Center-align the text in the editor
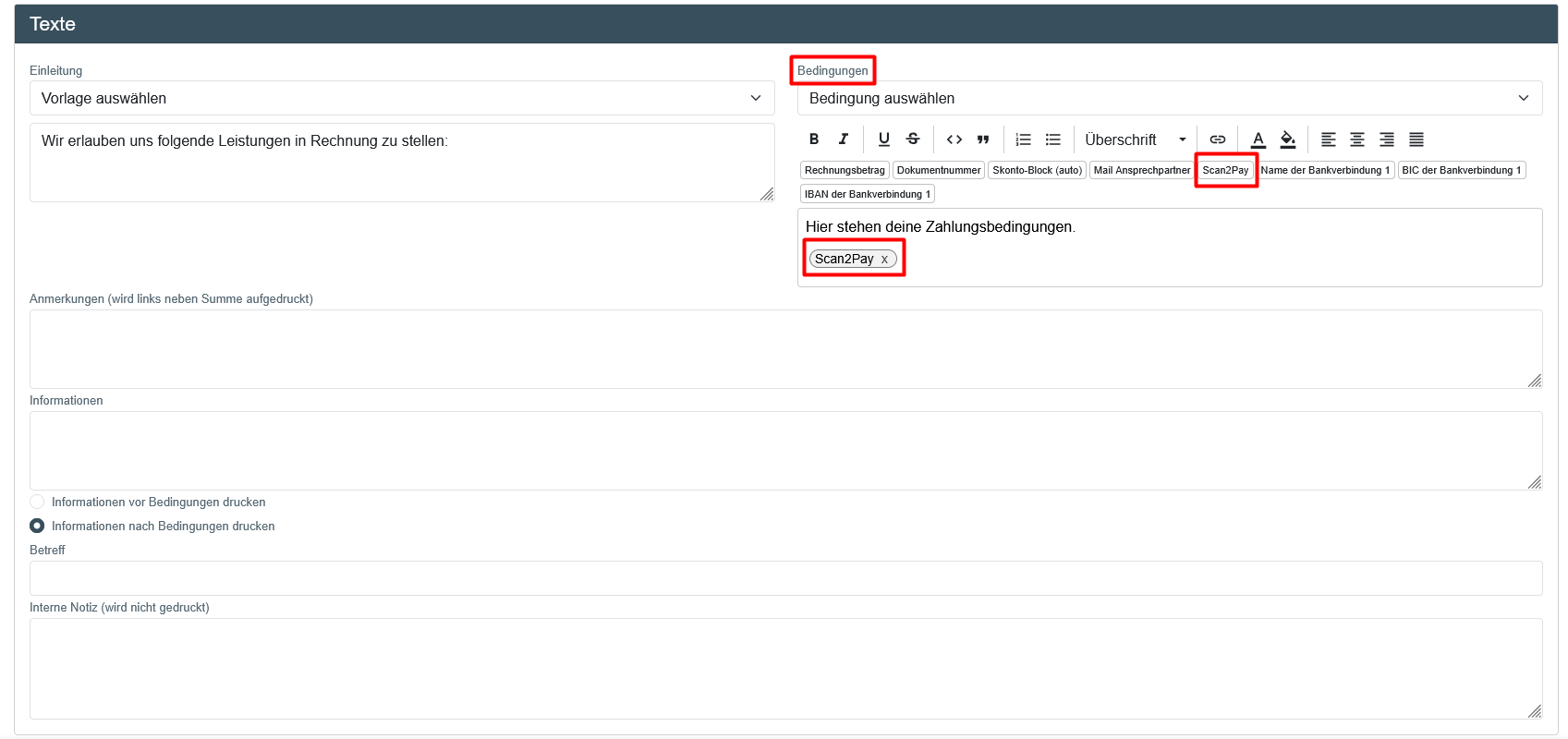 coord(1357,139)
